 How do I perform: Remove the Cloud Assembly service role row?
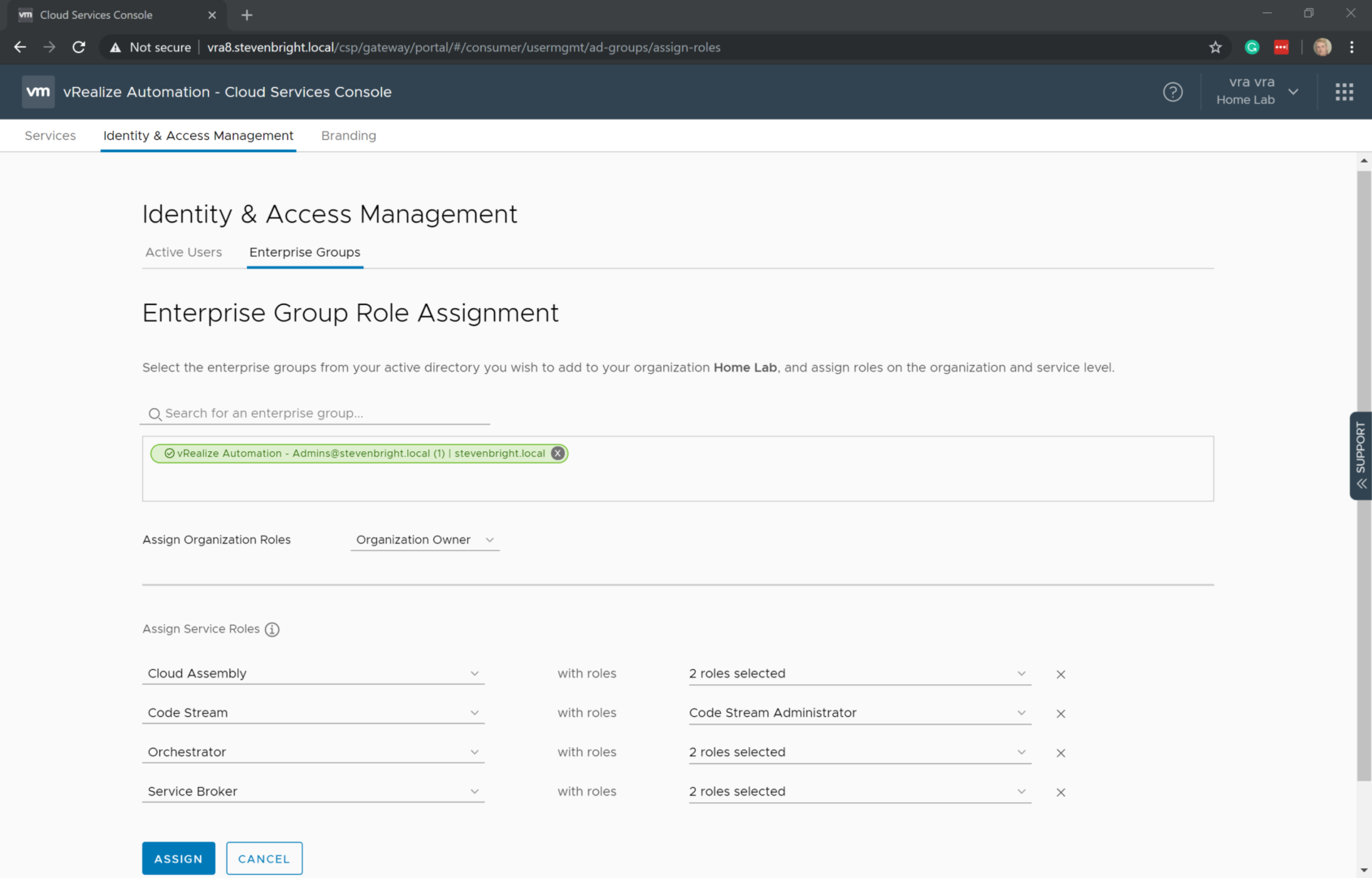[1060, 674]
